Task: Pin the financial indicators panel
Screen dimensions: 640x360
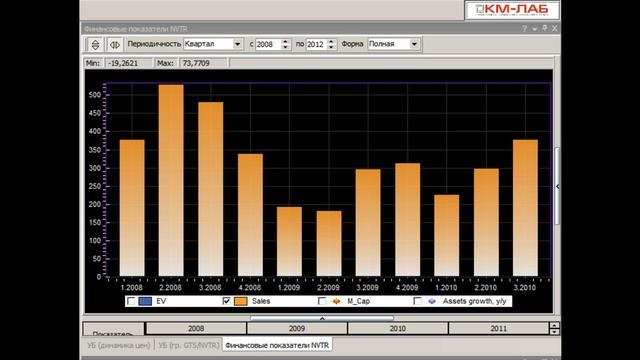Action: [x=544, y=28]
